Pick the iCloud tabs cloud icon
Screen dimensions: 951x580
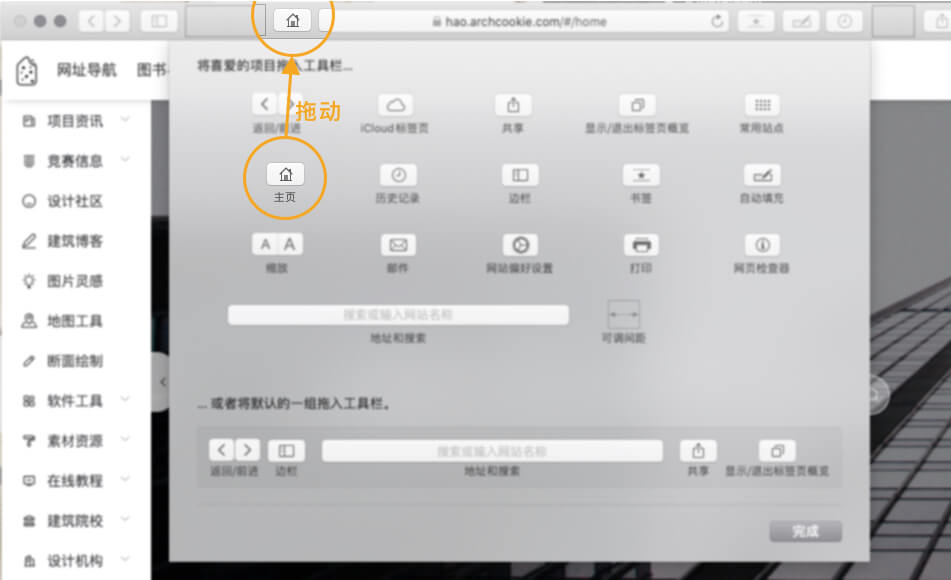pos(395,106)
